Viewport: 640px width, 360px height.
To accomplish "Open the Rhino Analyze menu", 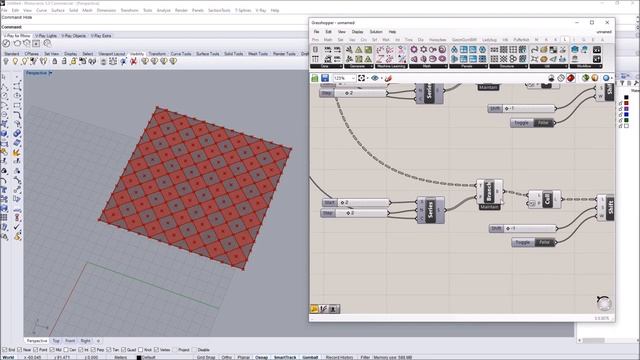I will 163,10.
